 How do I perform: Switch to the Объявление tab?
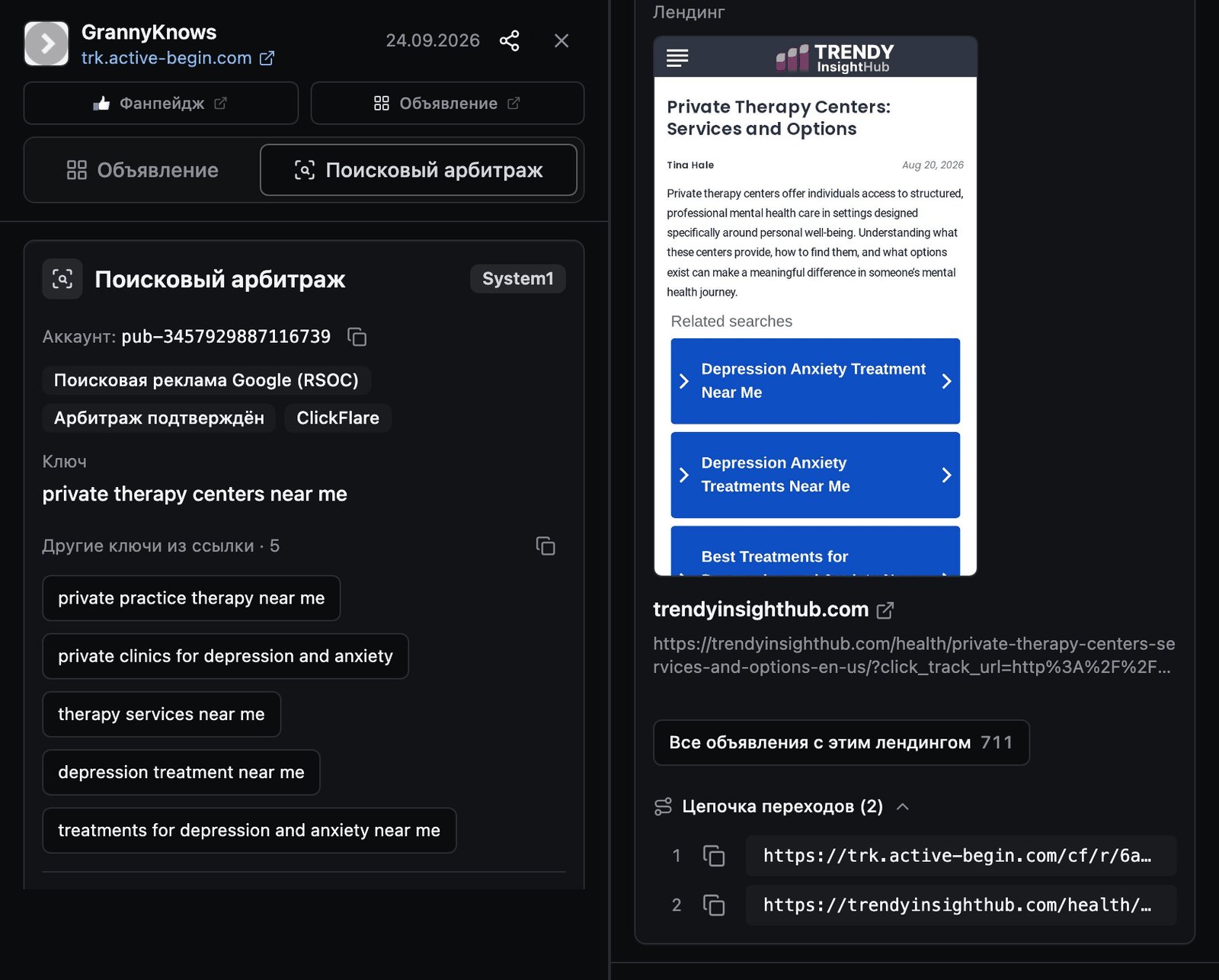click(142, 170)
